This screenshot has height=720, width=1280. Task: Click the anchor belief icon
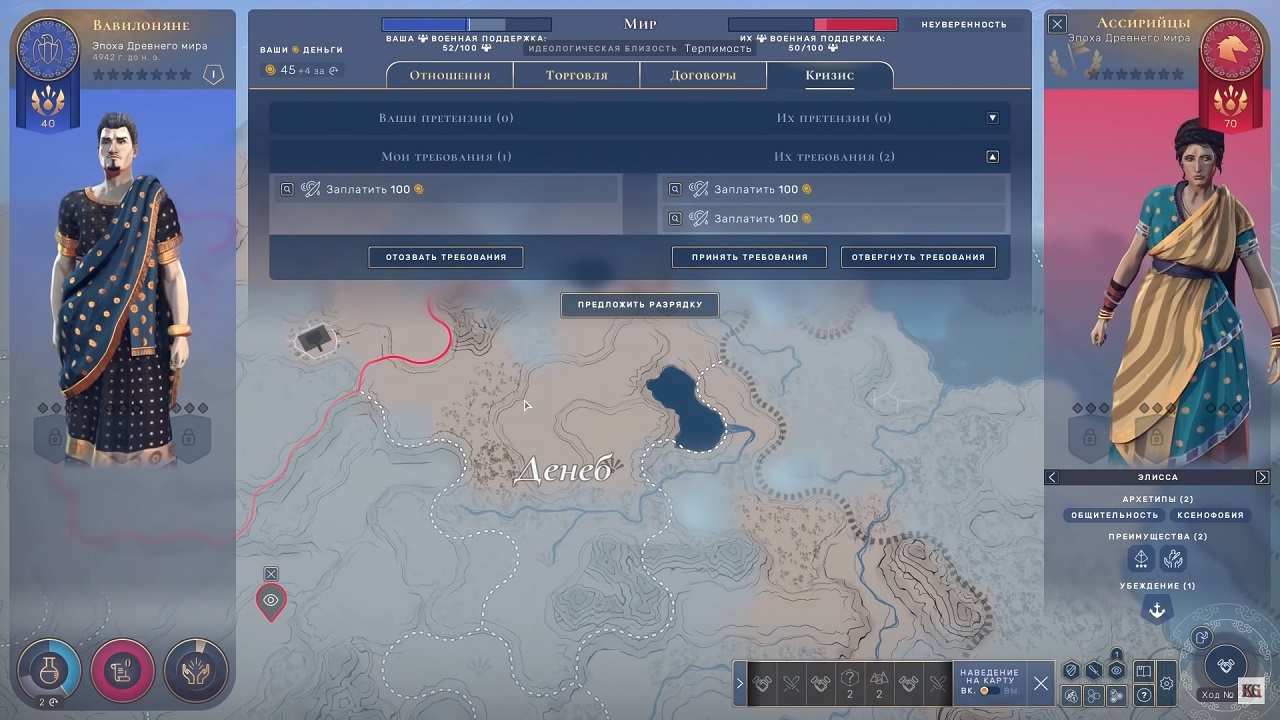(1157, 610)
